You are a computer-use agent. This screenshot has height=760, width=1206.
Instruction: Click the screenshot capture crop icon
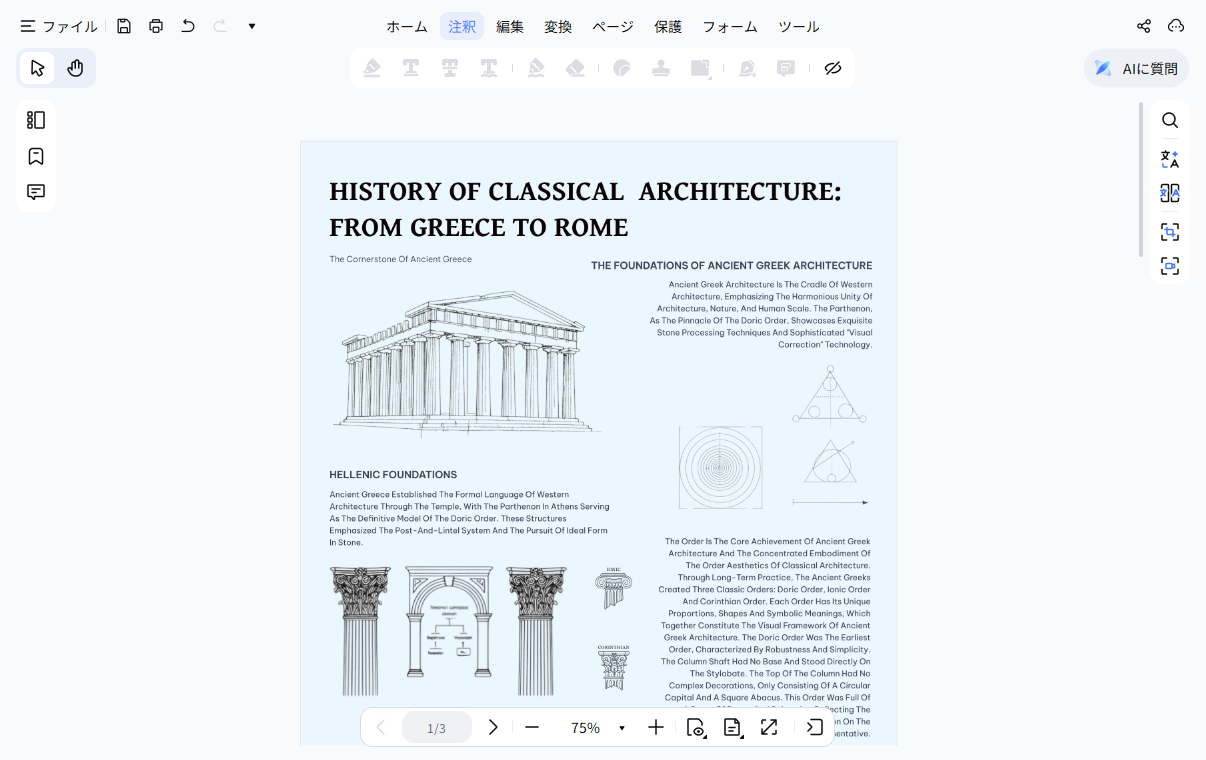tap(1170, 231)
